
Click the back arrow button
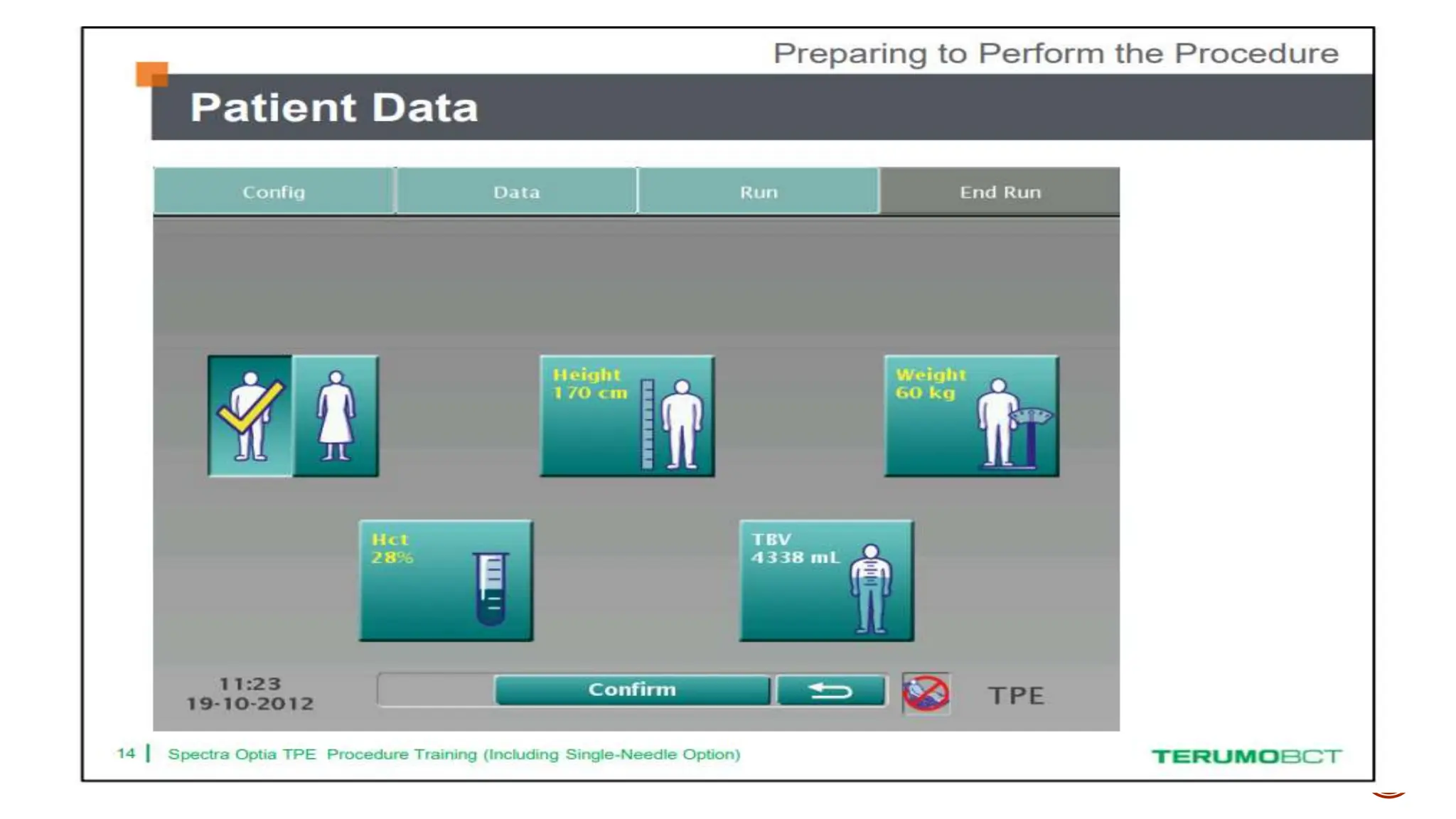(x=830, y=690)
